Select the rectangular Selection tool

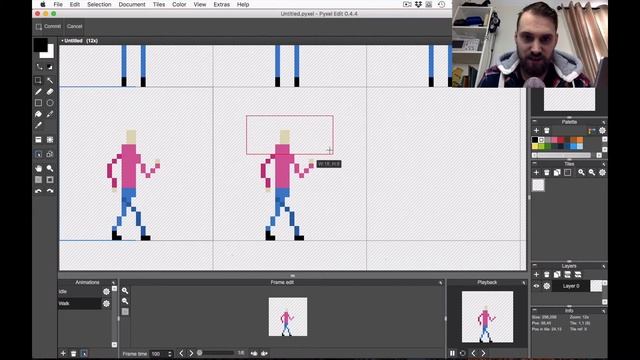pyautogui.click(x=38, y=80)
